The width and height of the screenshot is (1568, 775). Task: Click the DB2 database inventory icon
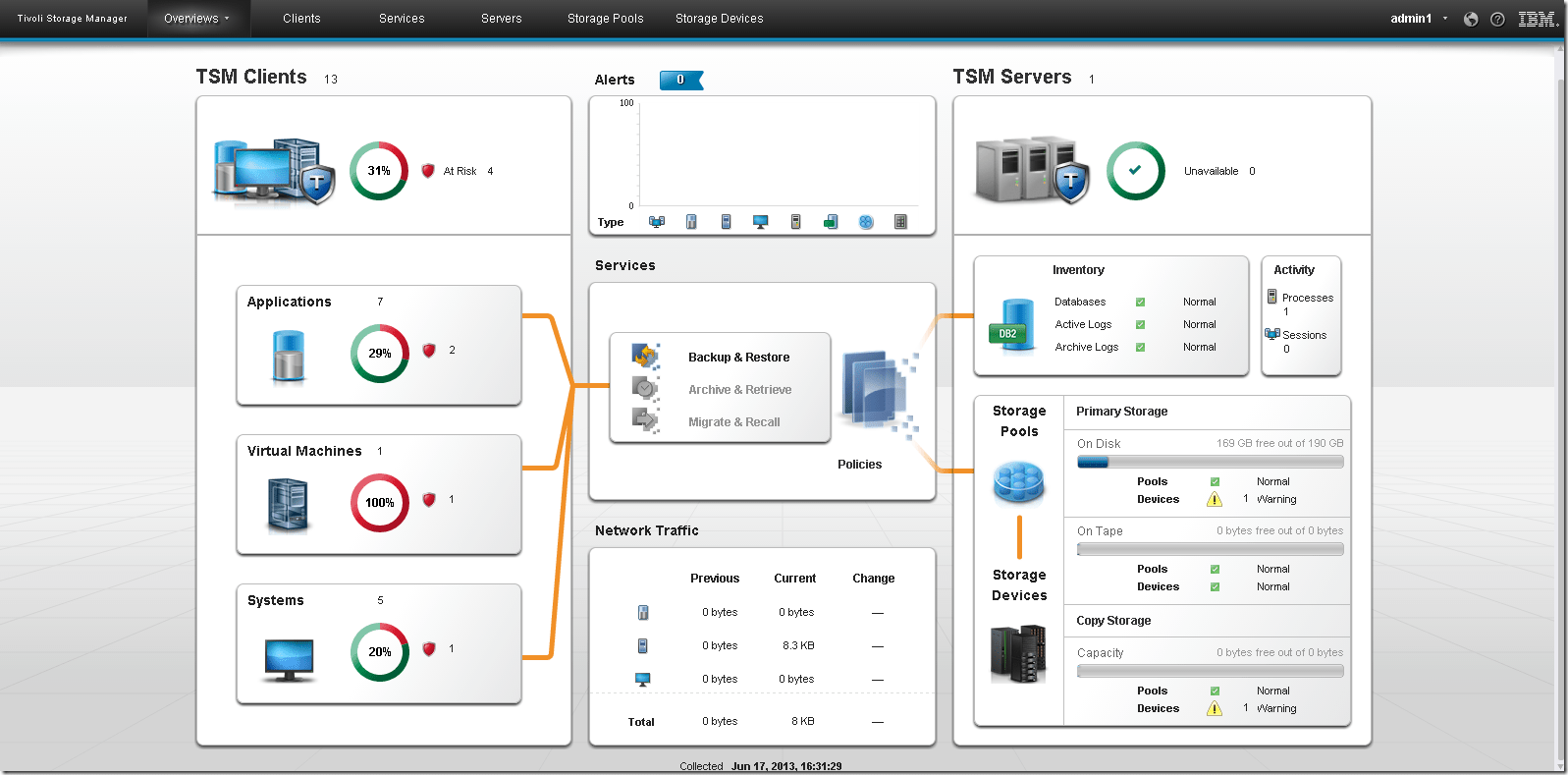point(1011,325)
